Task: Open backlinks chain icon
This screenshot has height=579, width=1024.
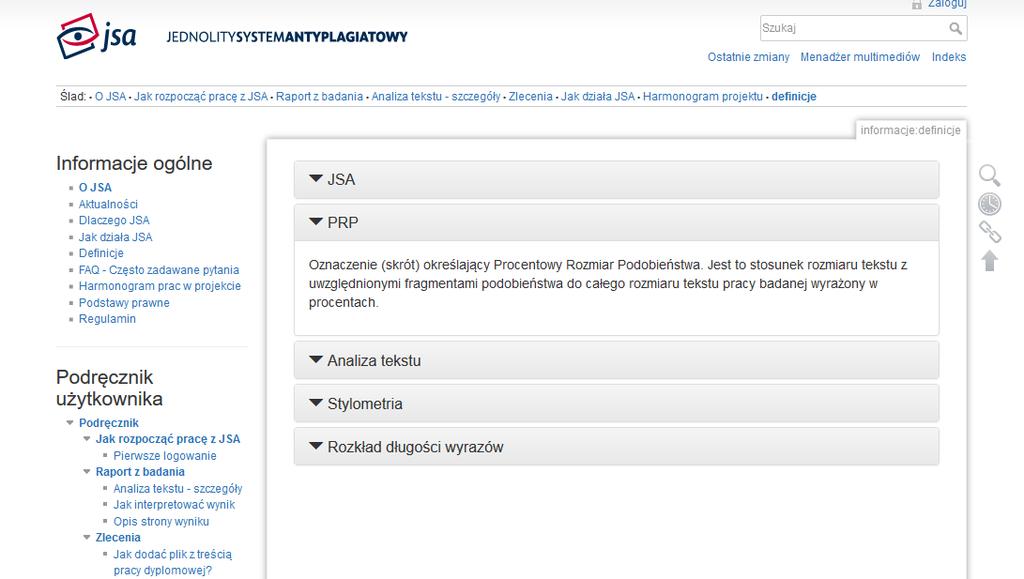Action: (989, 232)
